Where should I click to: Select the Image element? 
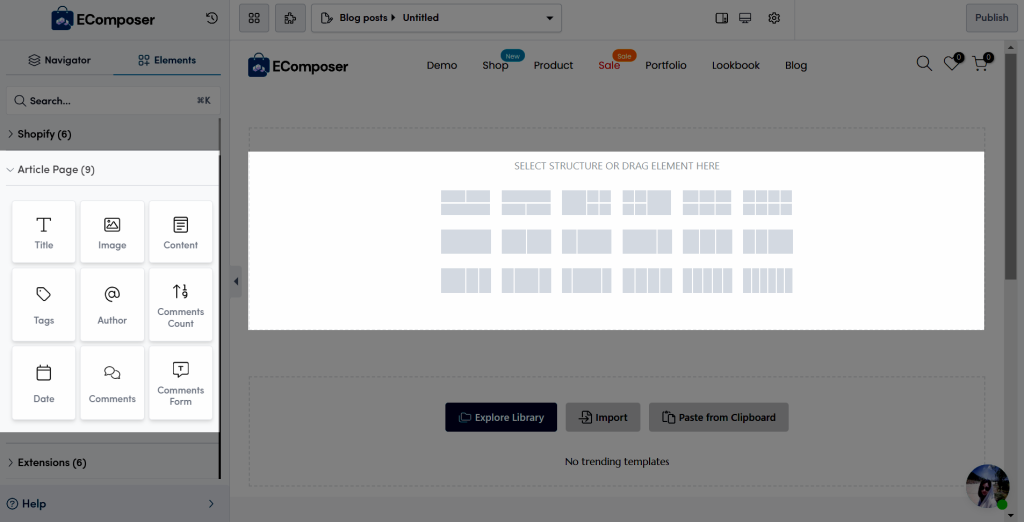(x=112, y=232)
